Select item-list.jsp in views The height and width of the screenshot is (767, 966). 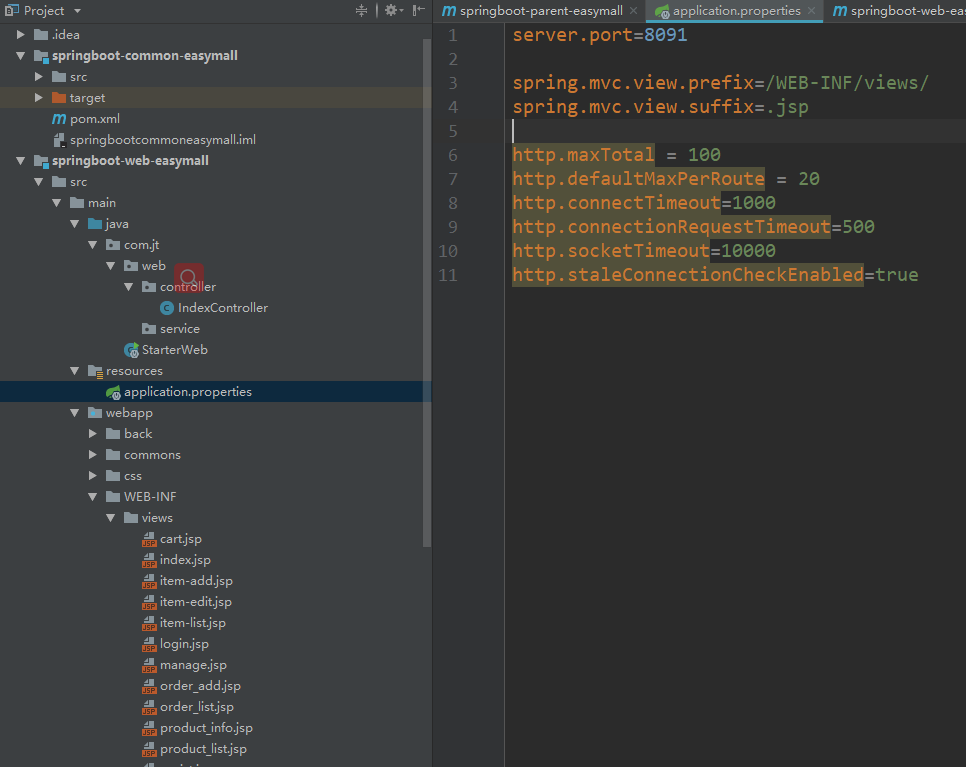(193, 623)
